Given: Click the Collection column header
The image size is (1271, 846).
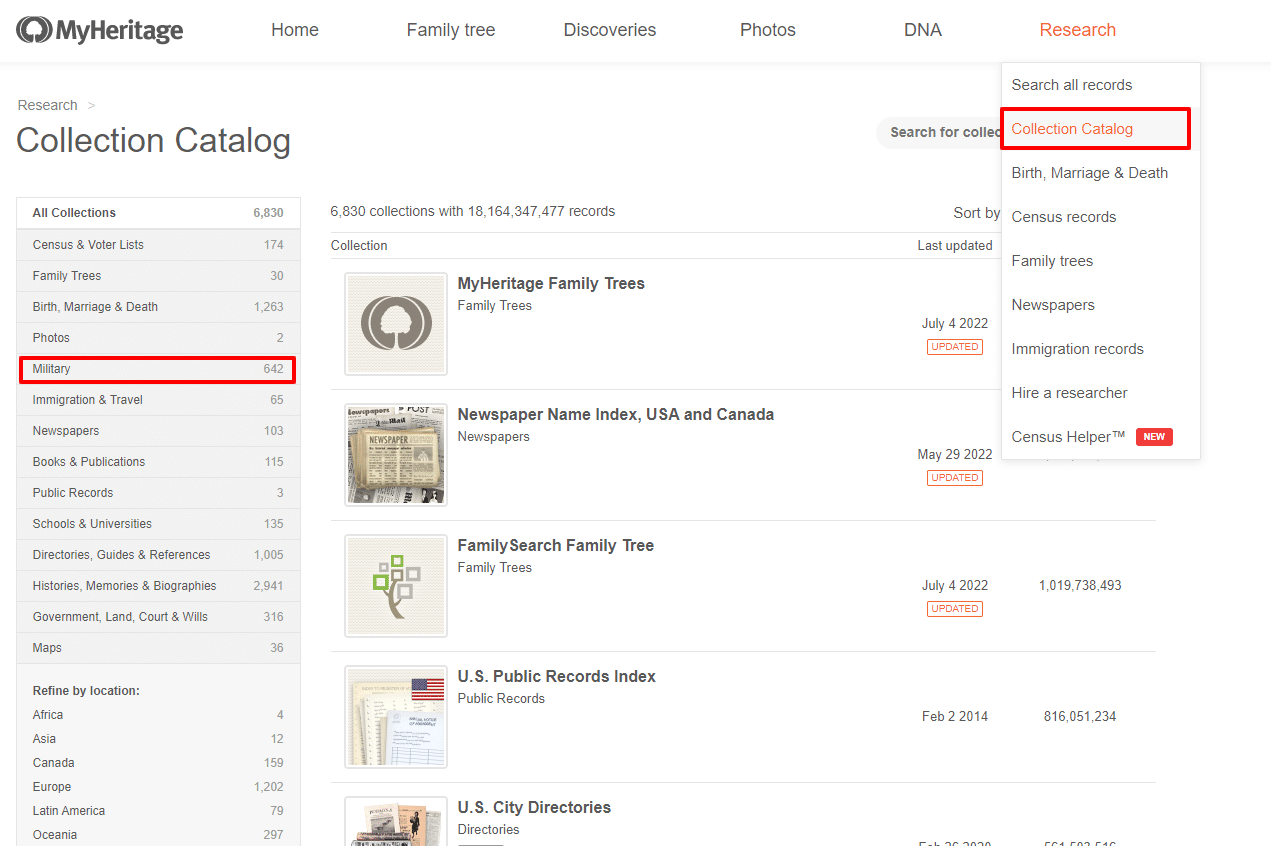Looking at the screenshot, I should click(x=359, y=246).
